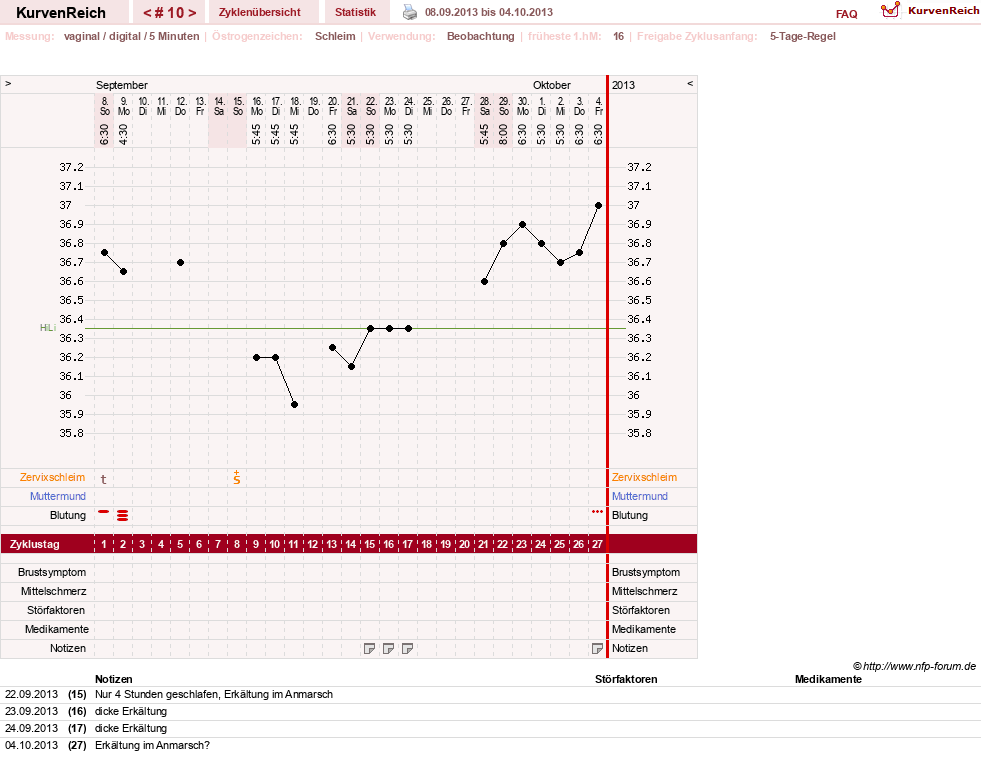Click the Notizen column heading in notes table

(113, 679)
